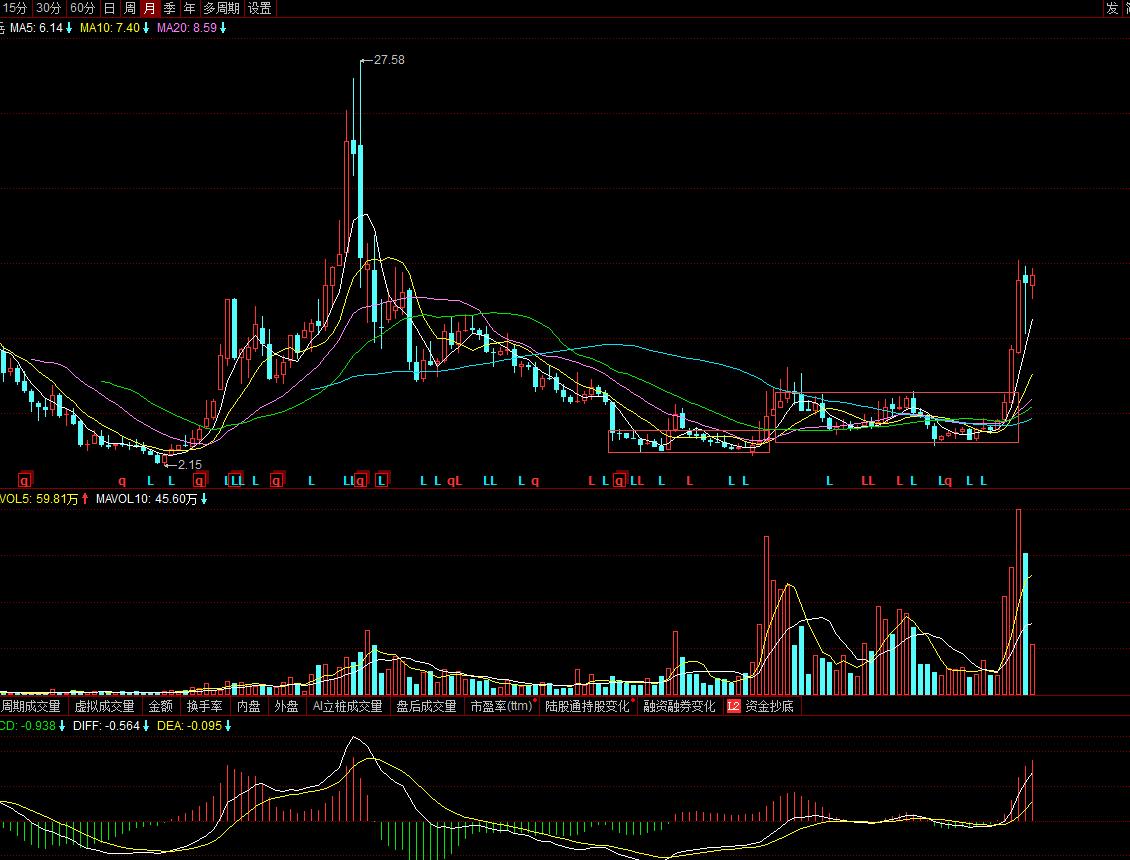Viewport: 1130px width, 860px height.
Task: Click the MA5 indicator down arrow
Action: coord(69,28)
